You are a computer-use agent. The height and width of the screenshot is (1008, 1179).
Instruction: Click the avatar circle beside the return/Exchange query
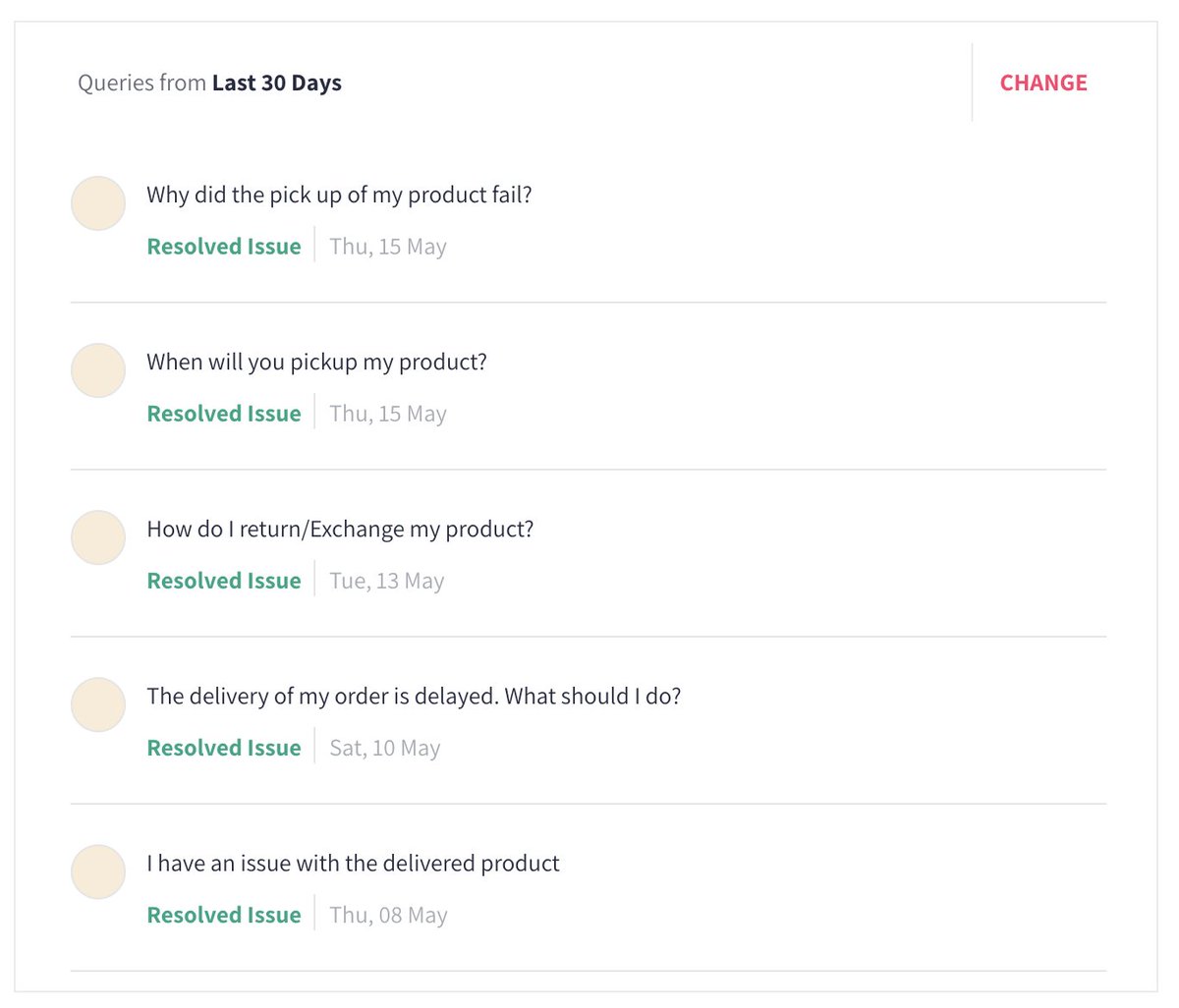click(98, 537)
